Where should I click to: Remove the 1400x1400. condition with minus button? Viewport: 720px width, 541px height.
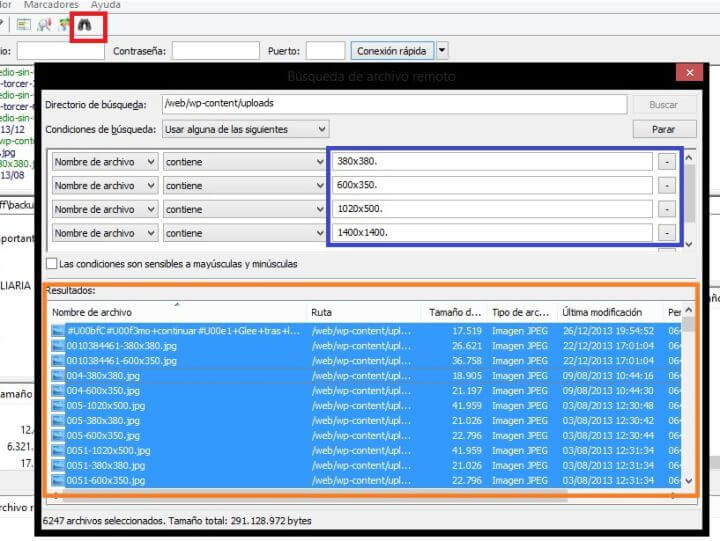click(667, 233)
